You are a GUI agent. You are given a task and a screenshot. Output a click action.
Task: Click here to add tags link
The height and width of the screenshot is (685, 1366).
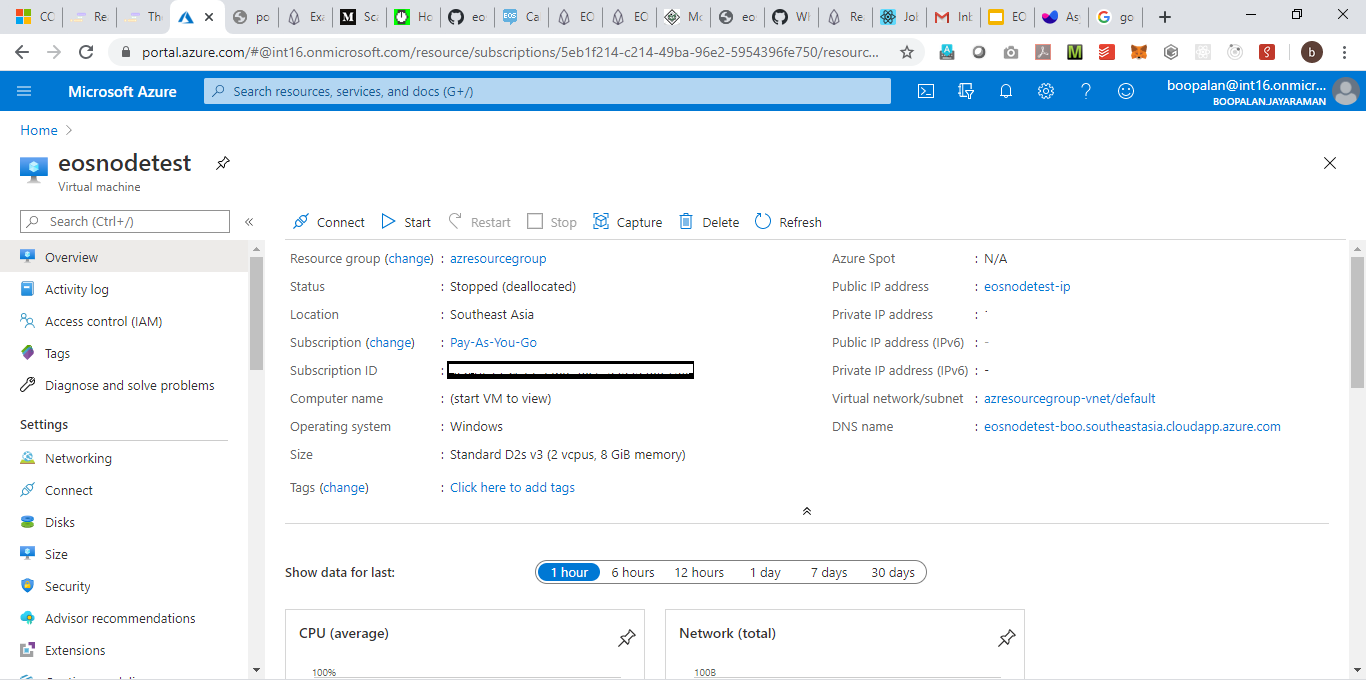click(x=512, y=487)
